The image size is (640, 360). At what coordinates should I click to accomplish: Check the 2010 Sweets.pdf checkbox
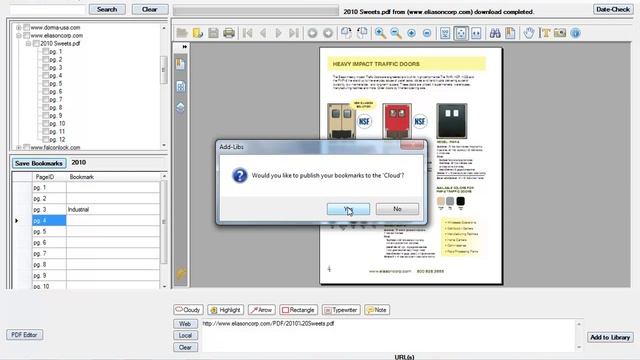(36, 43)
